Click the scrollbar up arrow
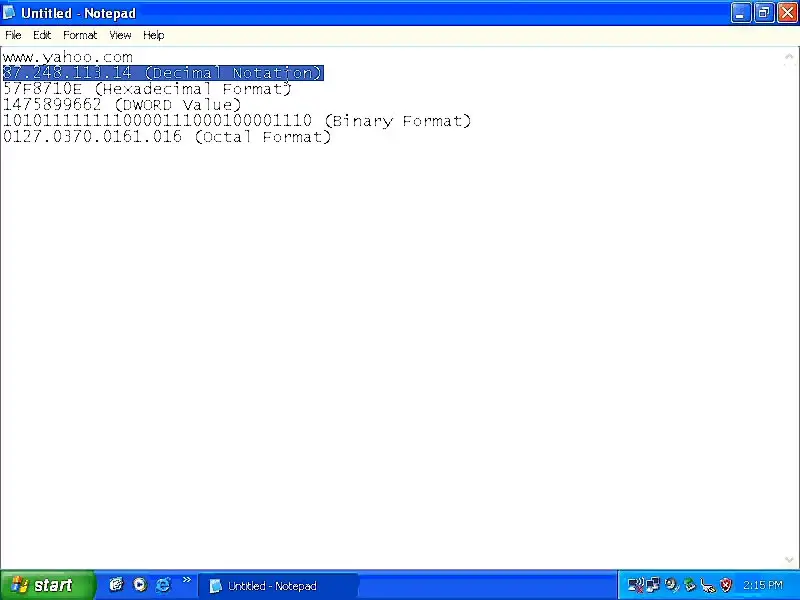The width and height of the screenshot is (800, 600). 789,57
